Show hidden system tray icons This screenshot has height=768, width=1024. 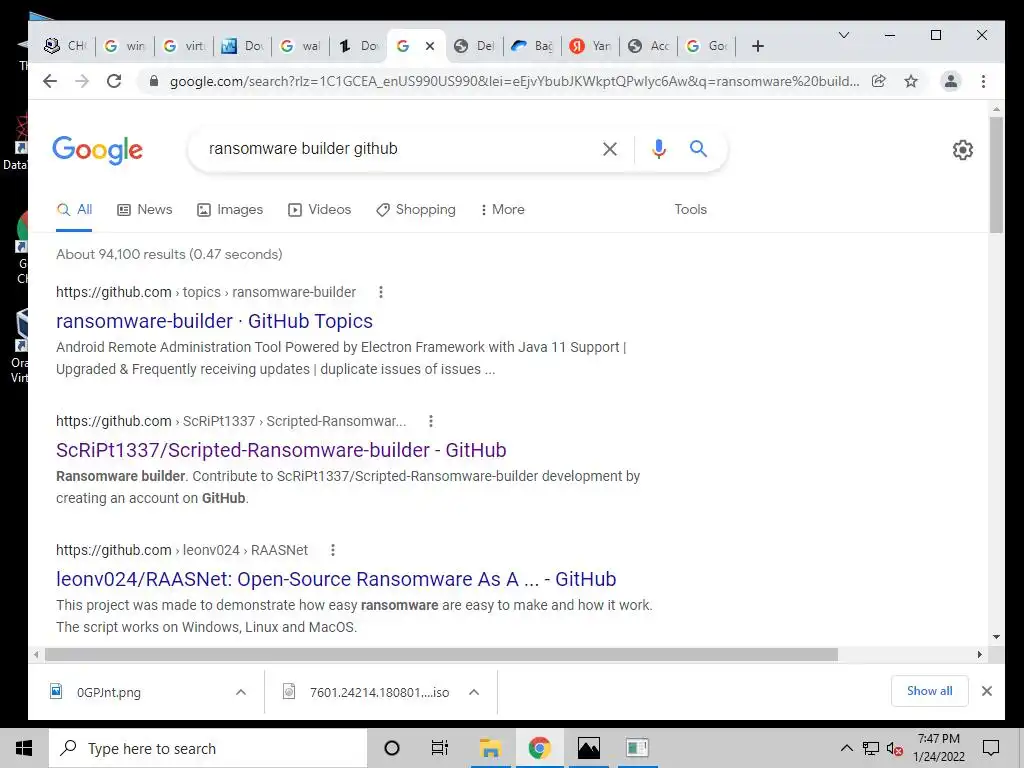click(x=846, y=748)
